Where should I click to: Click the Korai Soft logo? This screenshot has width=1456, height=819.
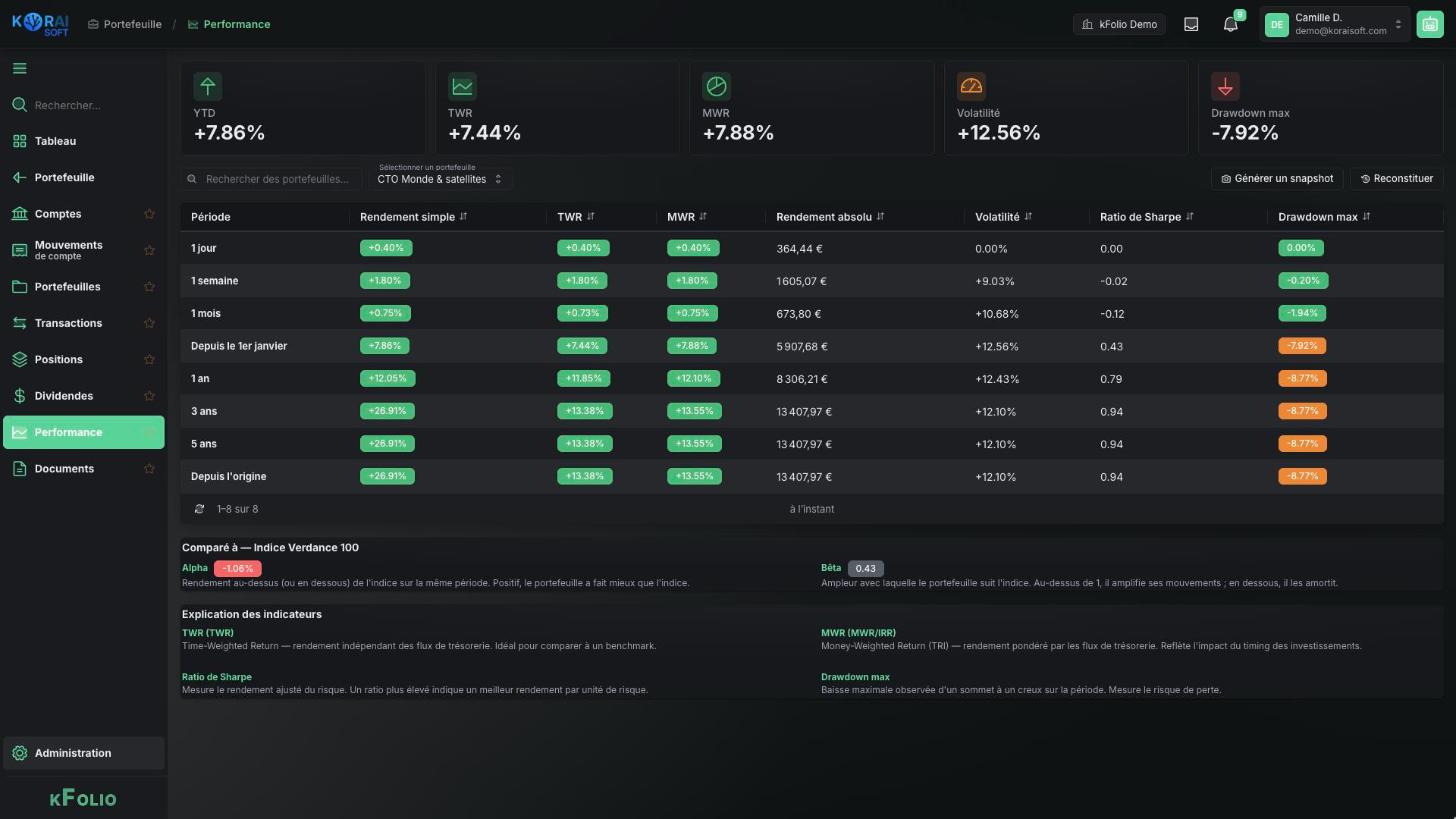[x=40, y=24]
